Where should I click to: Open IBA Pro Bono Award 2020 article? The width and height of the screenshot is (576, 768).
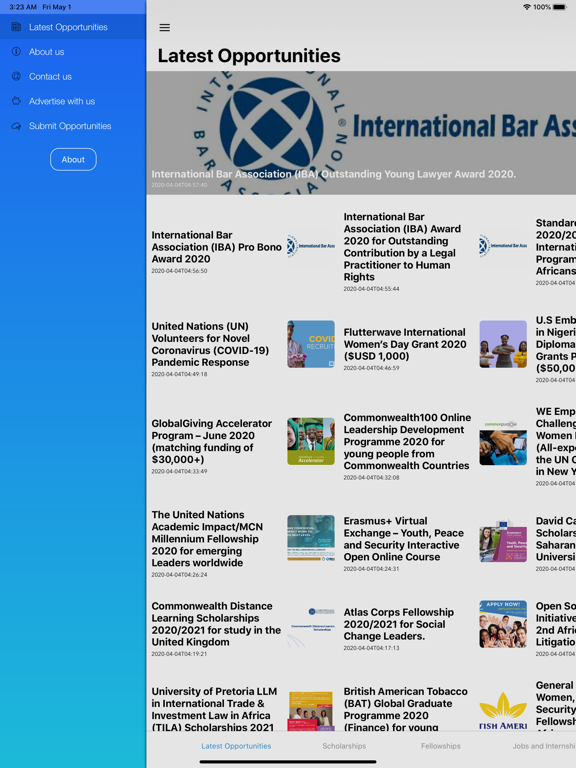216,247
